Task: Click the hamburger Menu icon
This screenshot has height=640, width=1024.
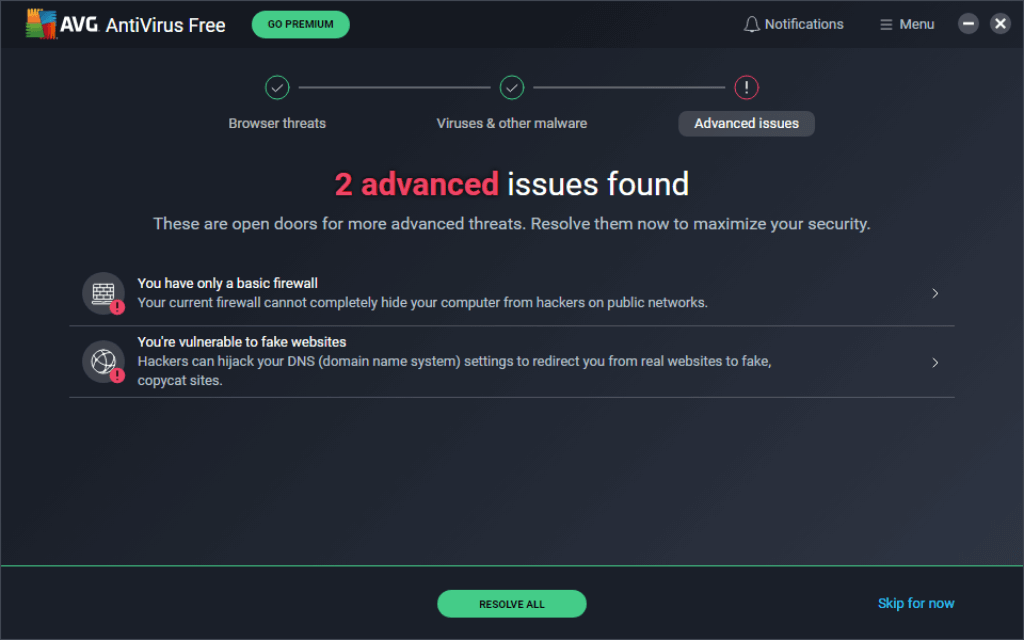Action: [x=886, y=25]
